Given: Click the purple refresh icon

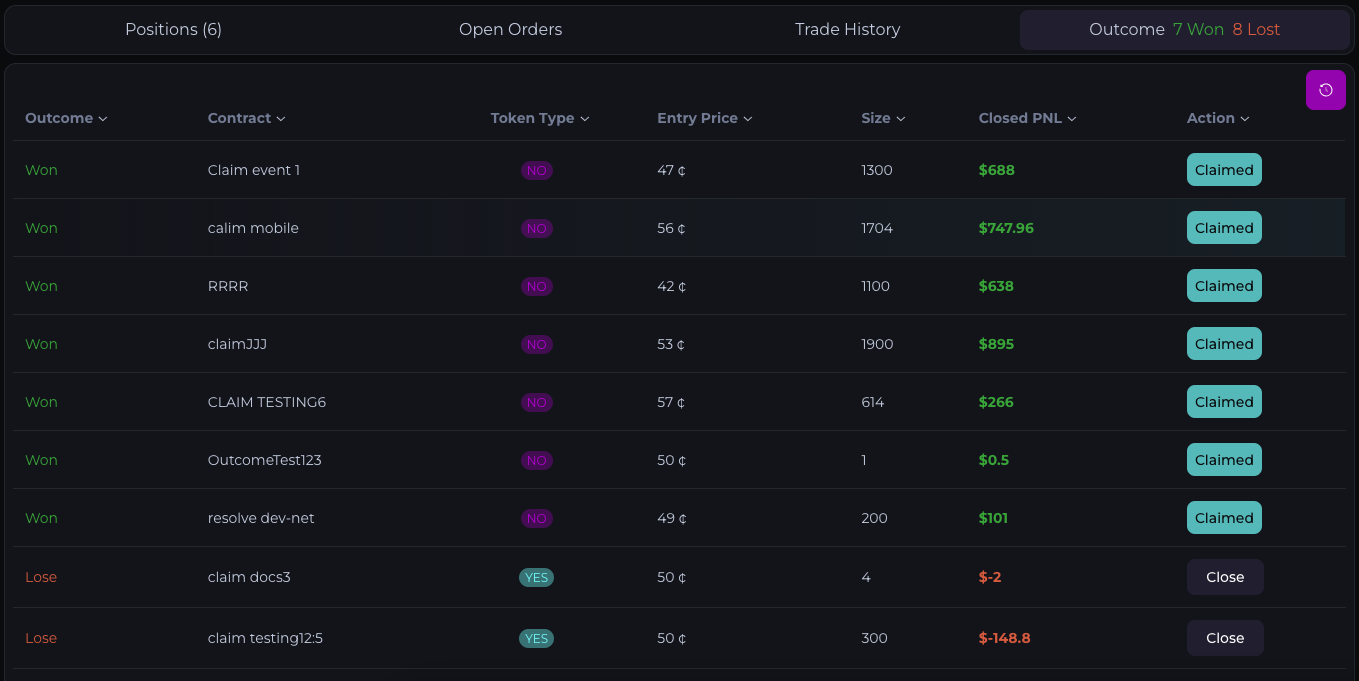Looking at the screenshot, I should [1325, 89].
